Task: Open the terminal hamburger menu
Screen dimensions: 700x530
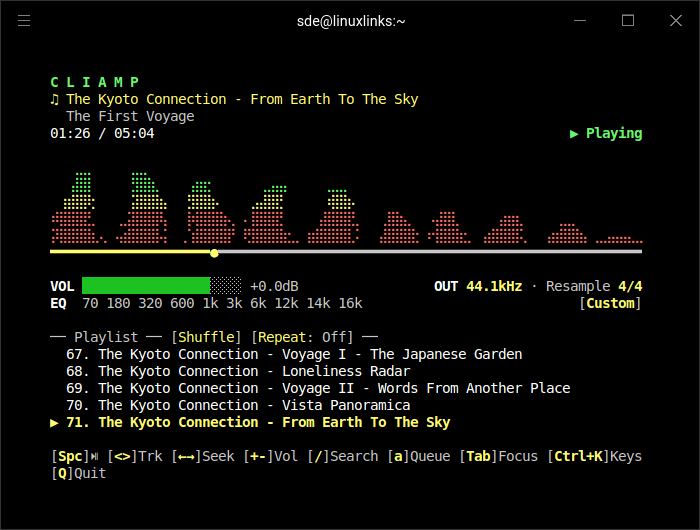Action: click(24, 20)
